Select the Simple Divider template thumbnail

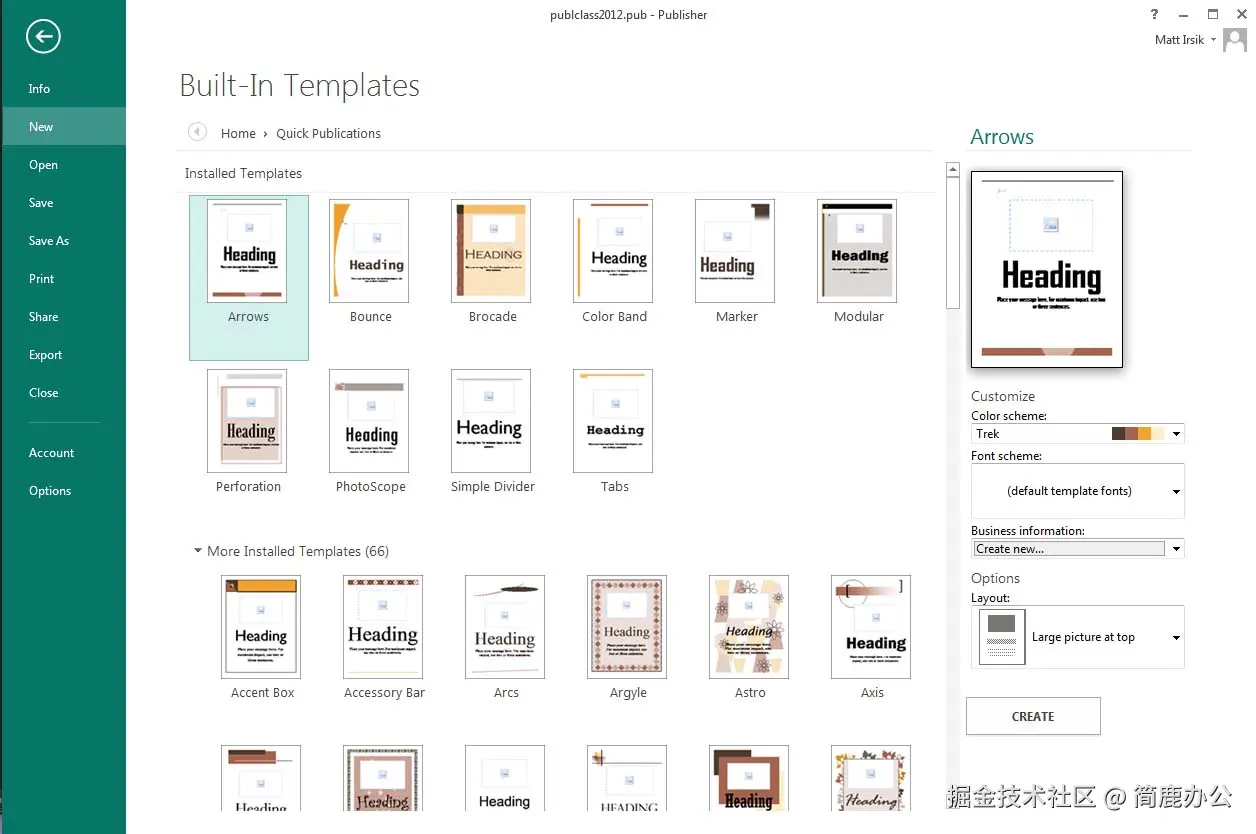point(491,421)
